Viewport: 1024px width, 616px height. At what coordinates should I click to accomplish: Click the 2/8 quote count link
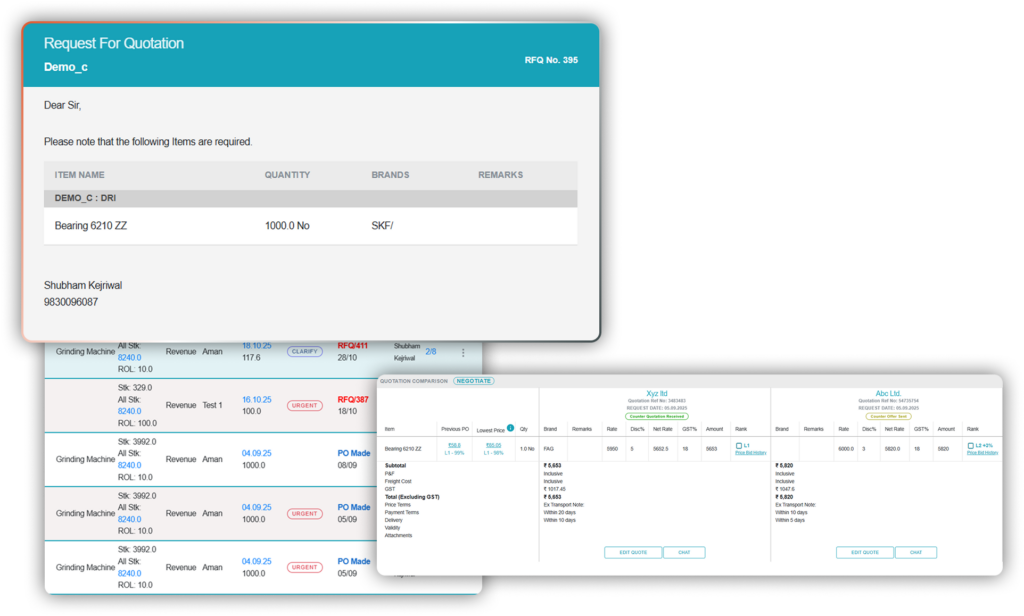tap(431, 352)
